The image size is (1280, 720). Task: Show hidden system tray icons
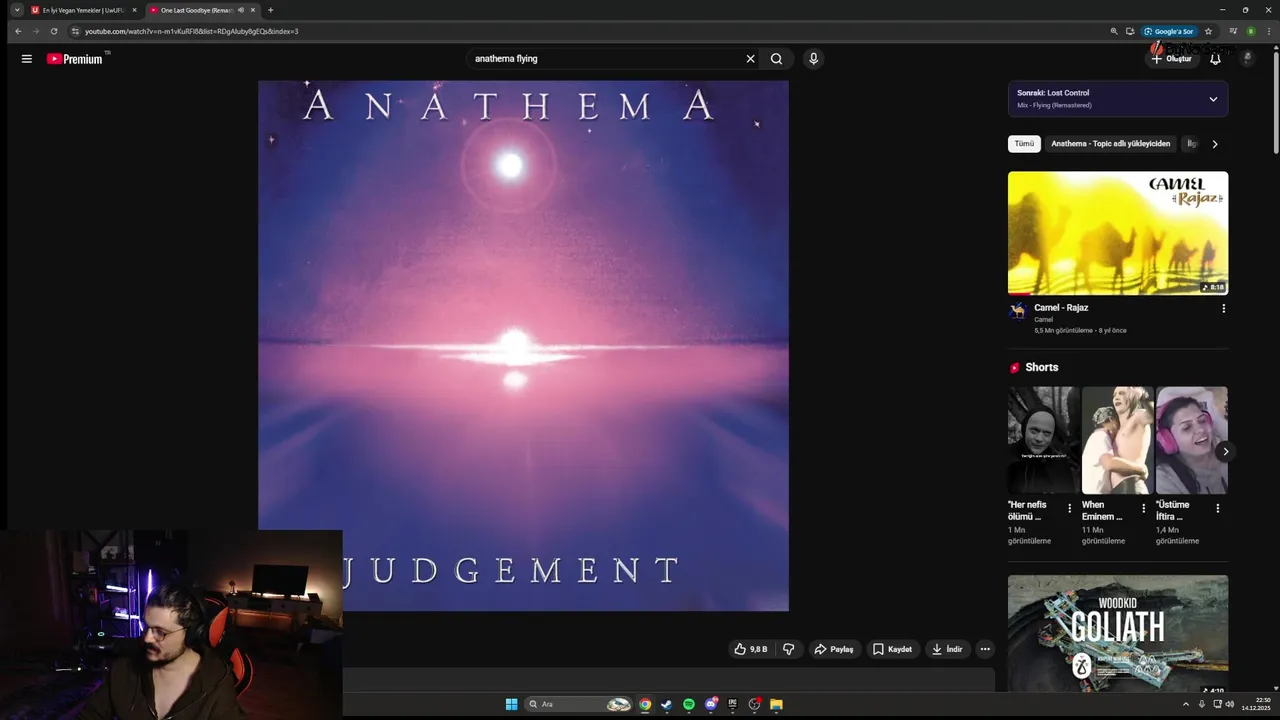[1186, 704]
